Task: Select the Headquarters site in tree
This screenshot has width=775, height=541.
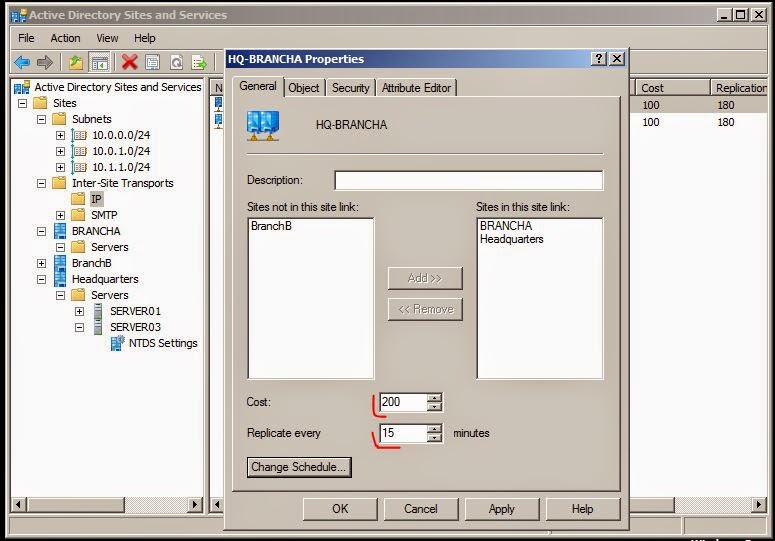Action: pos(105,279)
